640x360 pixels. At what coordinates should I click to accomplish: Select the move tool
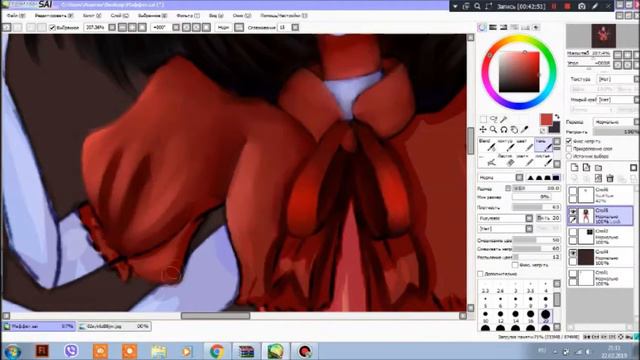coord(483,129)
